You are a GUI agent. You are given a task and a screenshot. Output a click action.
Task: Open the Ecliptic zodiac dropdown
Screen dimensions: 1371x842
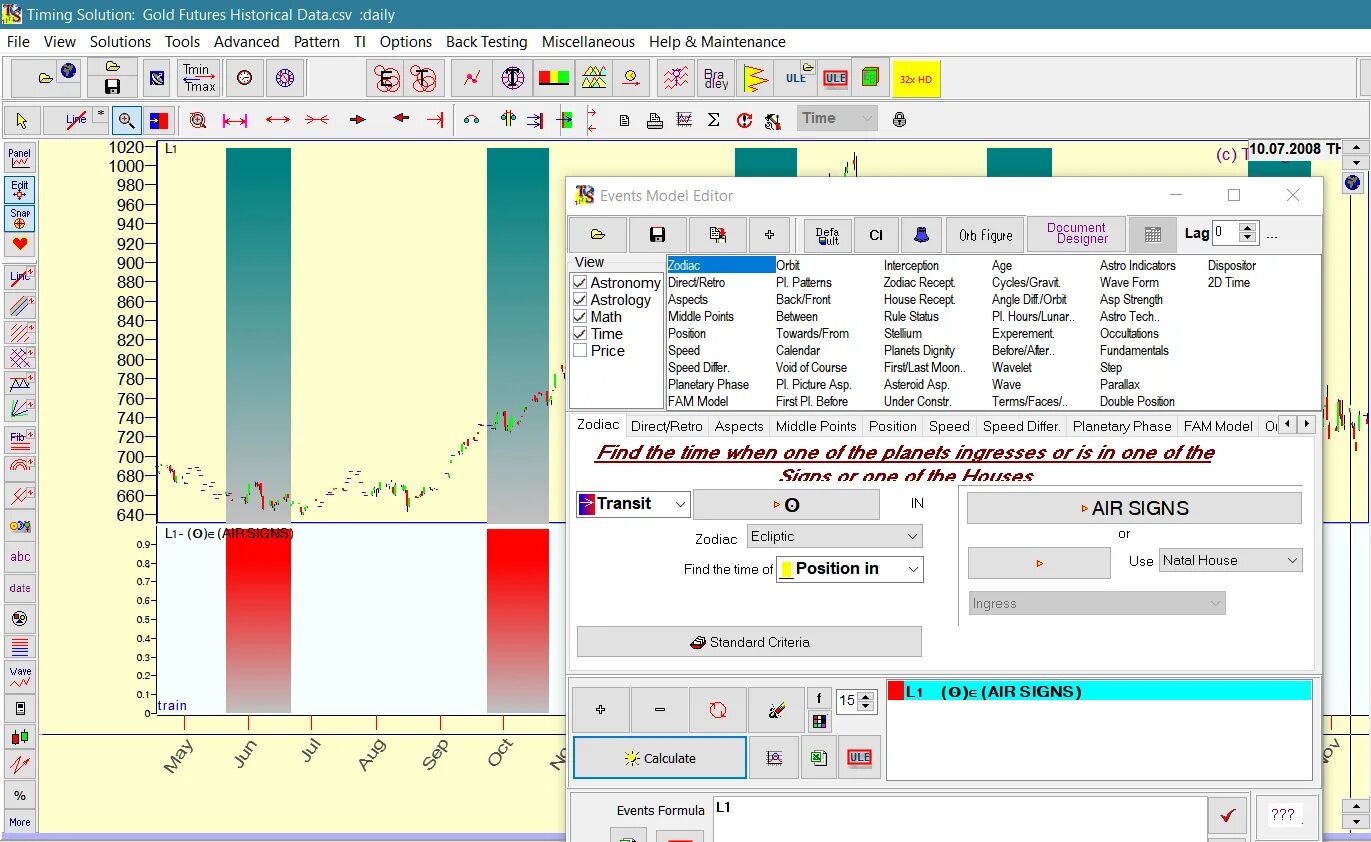click(835, 537)
